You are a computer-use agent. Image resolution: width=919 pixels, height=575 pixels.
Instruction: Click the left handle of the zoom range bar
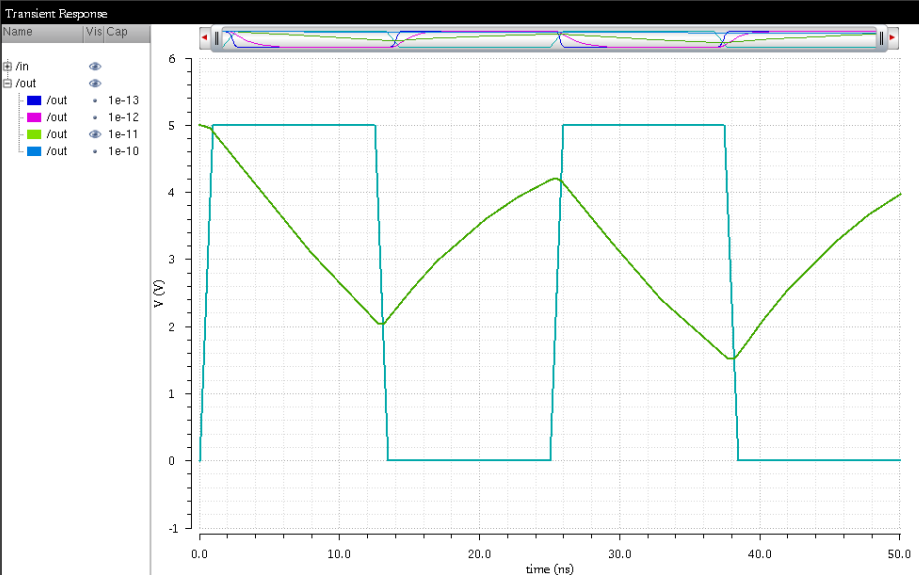click(216, 38)
